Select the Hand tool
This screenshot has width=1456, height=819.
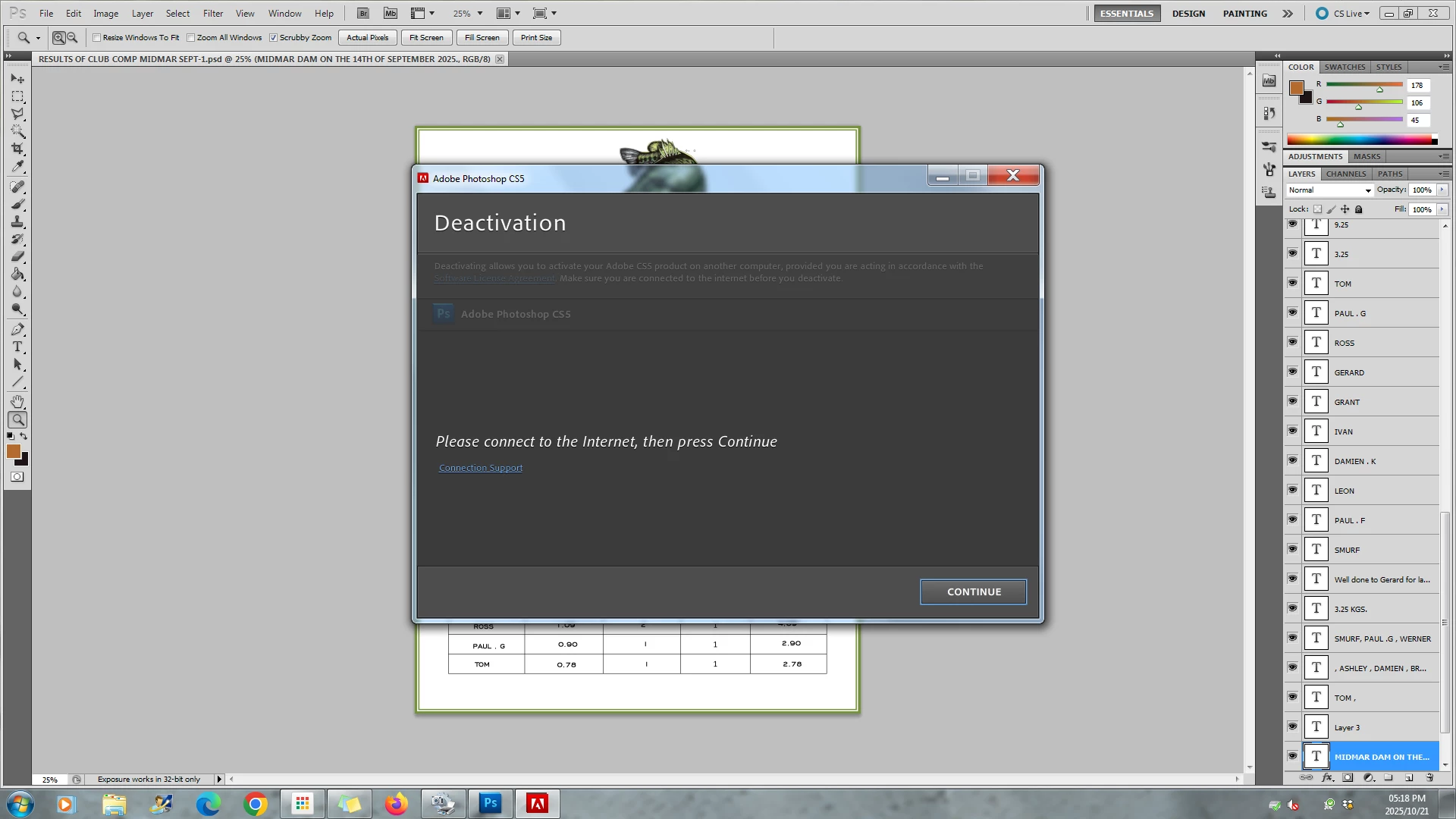coord(17,402)
